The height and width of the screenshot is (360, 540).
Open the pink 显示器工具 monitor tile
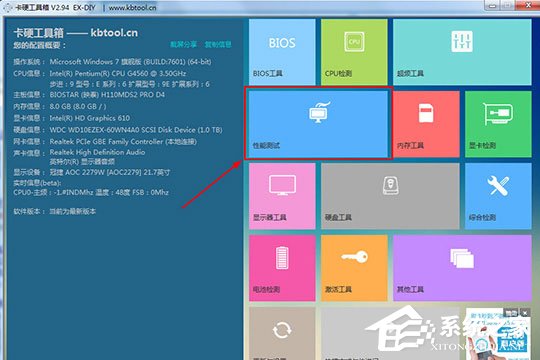point(282,196)
